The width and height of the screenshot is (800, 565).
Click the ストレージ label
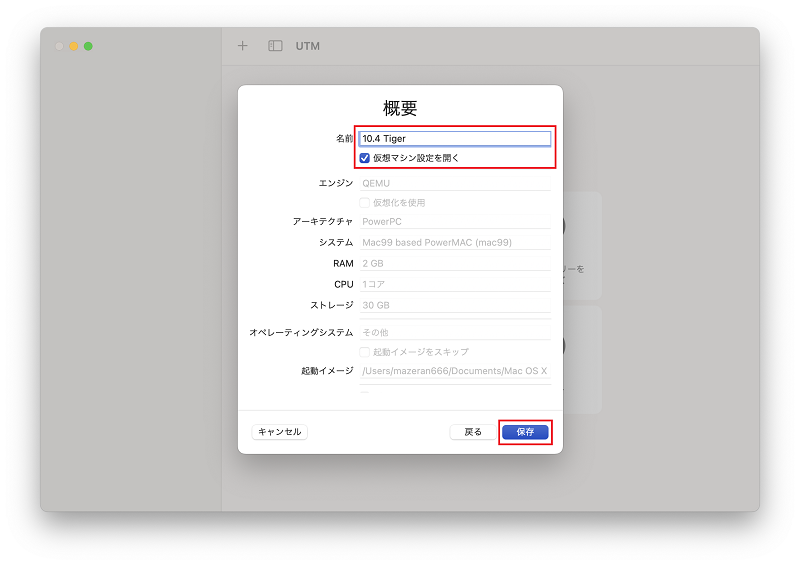332,305
